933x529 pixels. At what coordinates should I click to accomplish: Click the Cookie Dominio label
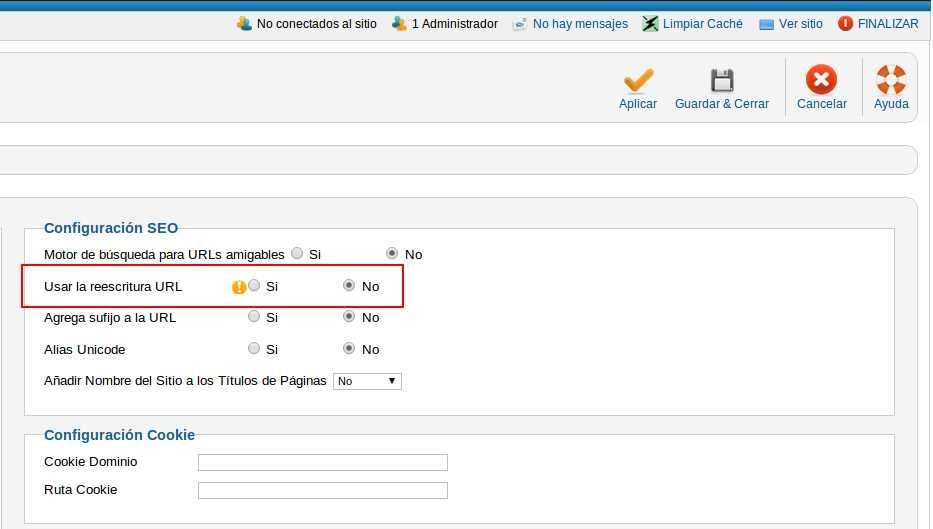90,462
